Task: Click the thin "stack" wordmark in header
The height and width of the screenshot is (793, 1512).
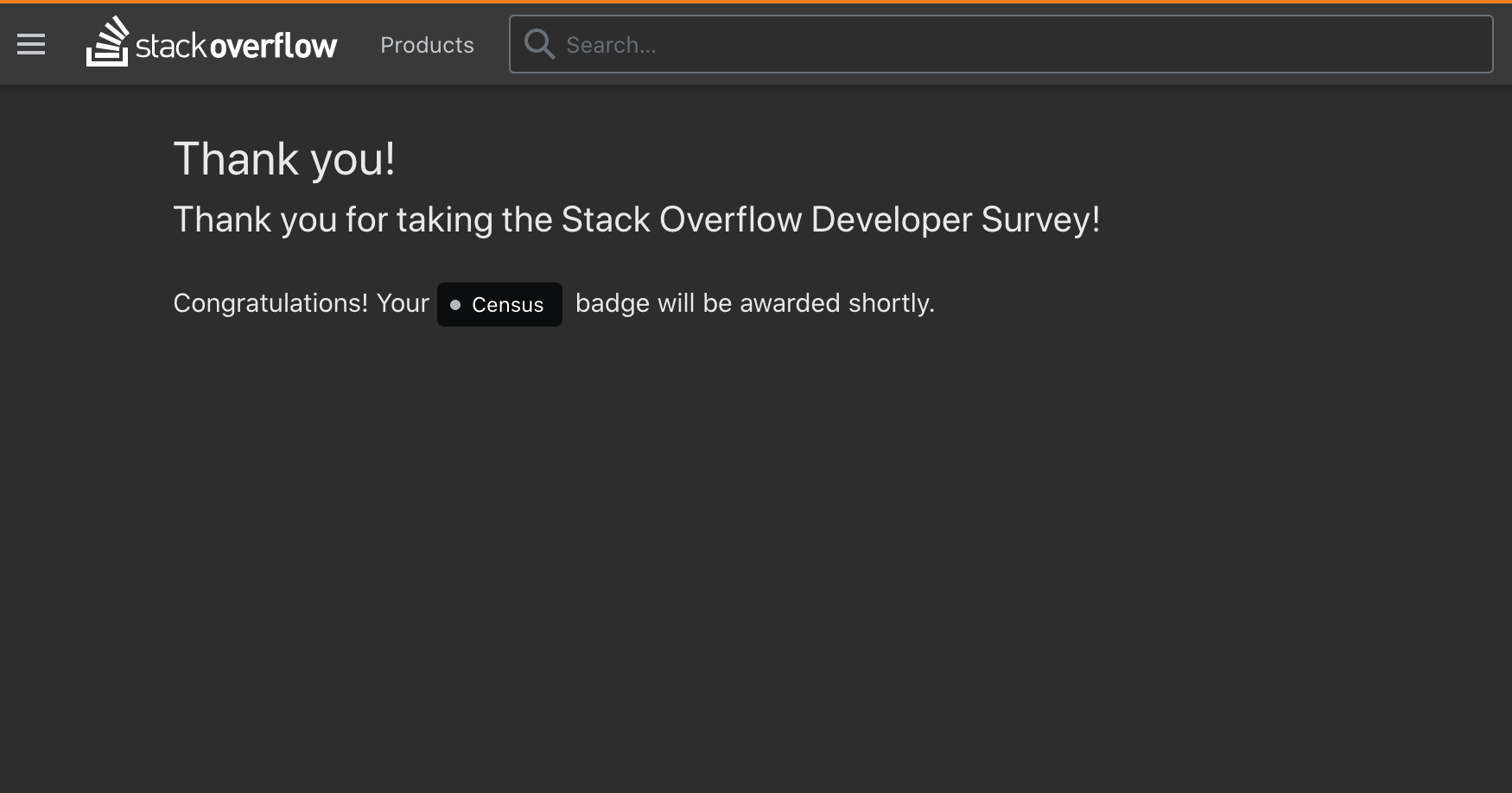Action: point(171,46)
